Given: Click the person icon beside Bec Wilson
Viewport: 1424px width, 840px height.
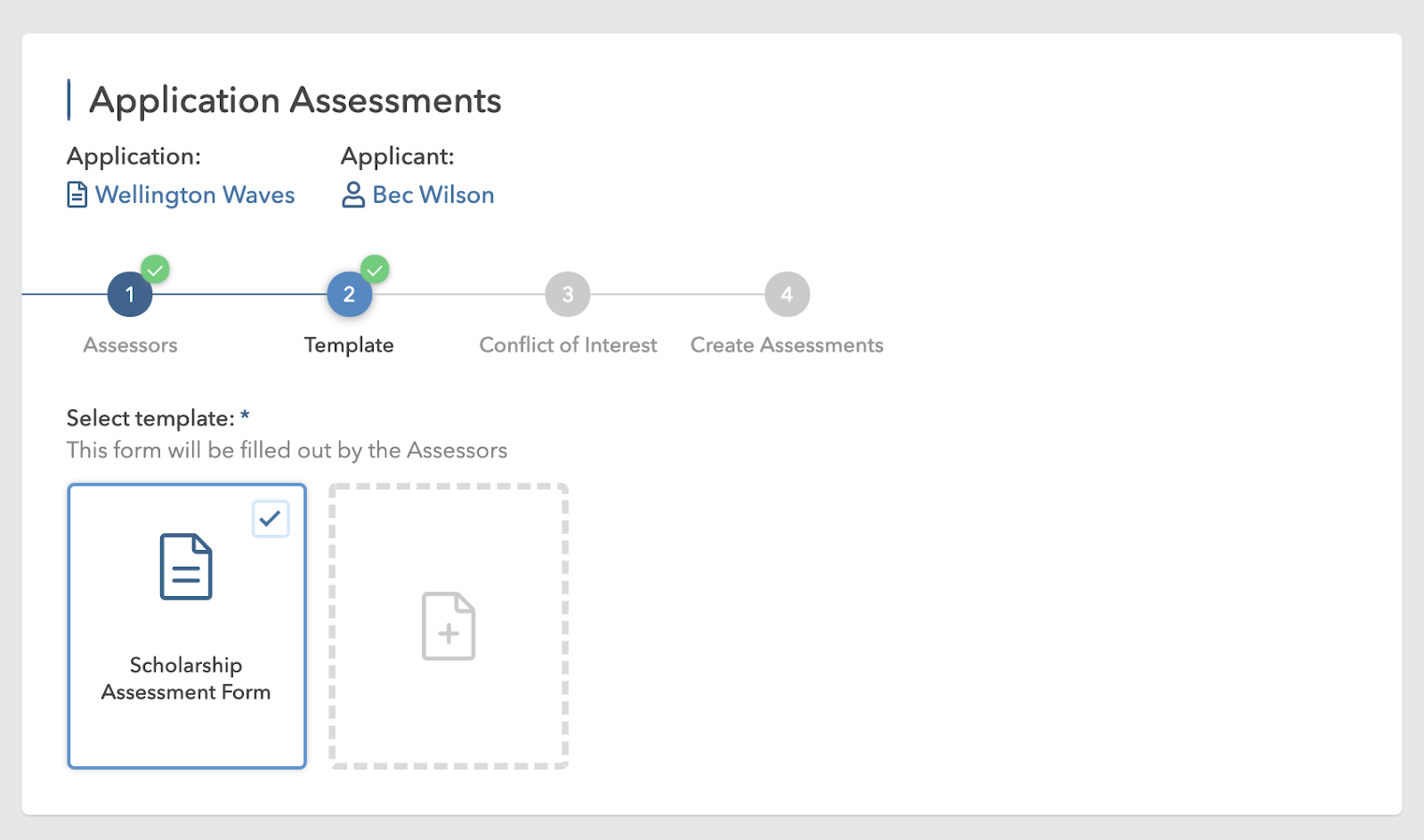Looking at the screenshot, I should (x=353, y=195).
